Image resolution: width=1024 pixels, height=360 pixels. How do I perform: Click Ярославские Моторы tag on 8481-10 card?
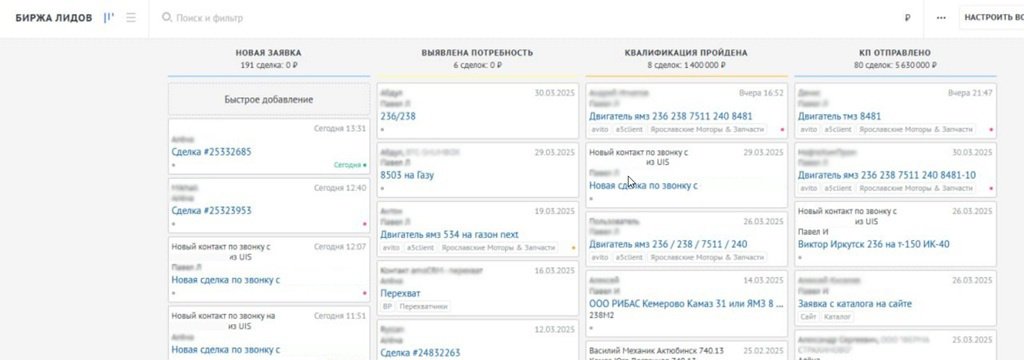point(916,189)
